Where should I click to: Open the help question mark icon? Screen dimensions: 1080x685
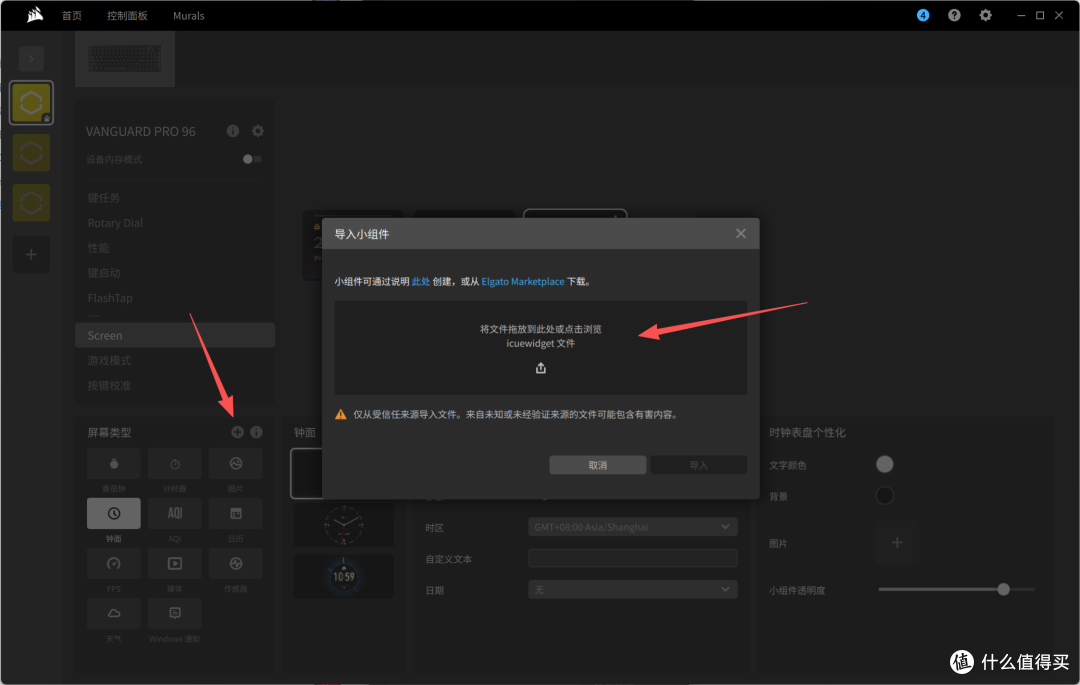[x=954, y=15]
